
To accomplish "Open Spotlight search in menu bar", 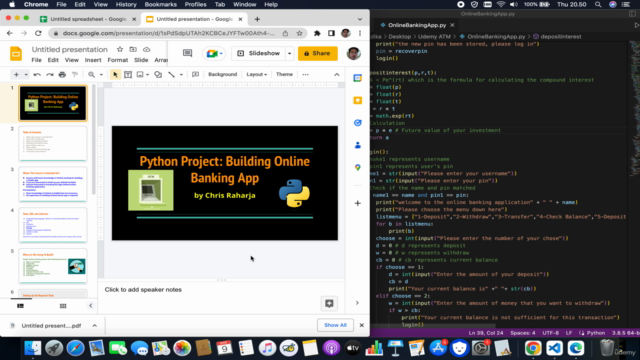I will (x=598, y=4).
